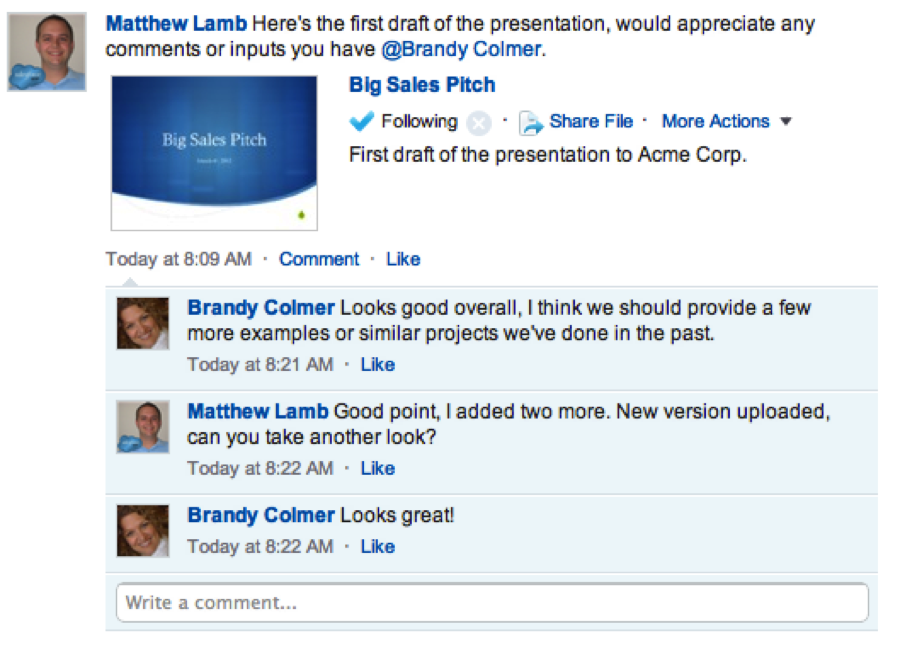
Task: Like Brandy's comment from 8:21 AM
Action: click(377, 364)
